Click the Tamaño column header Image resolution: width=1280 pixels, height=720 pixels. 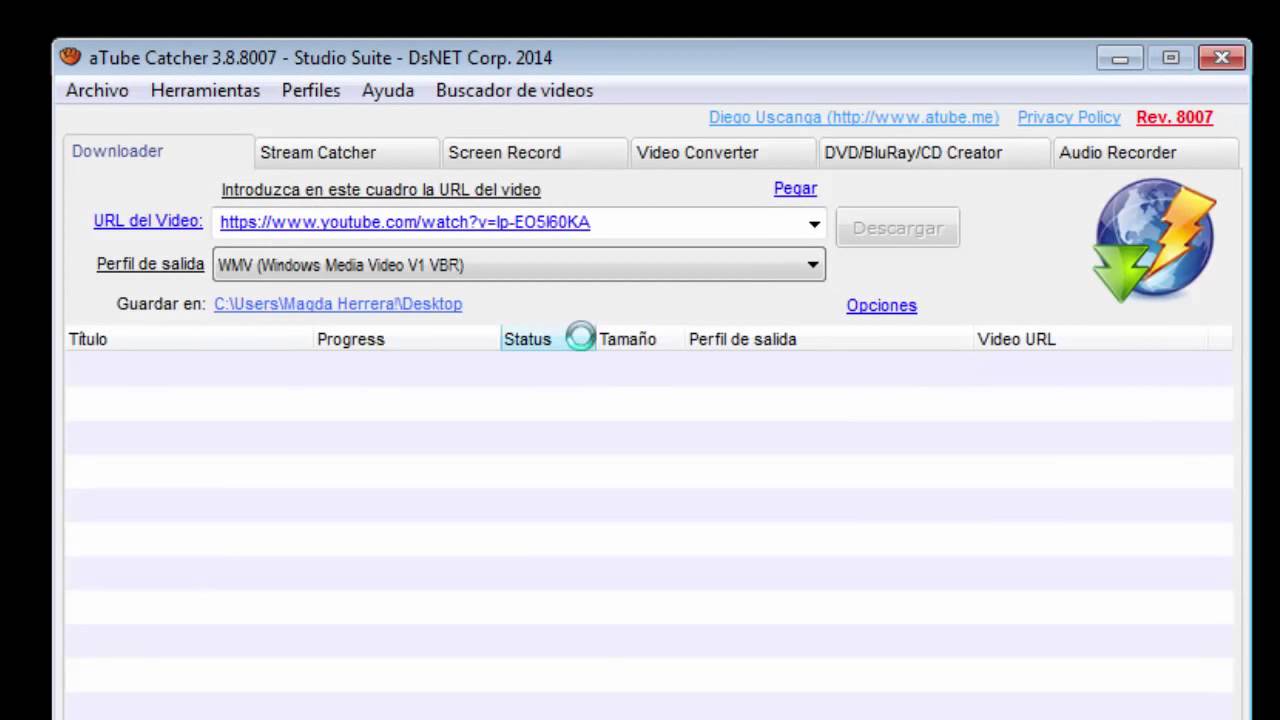pyautogui.click(x=640, y=339)
